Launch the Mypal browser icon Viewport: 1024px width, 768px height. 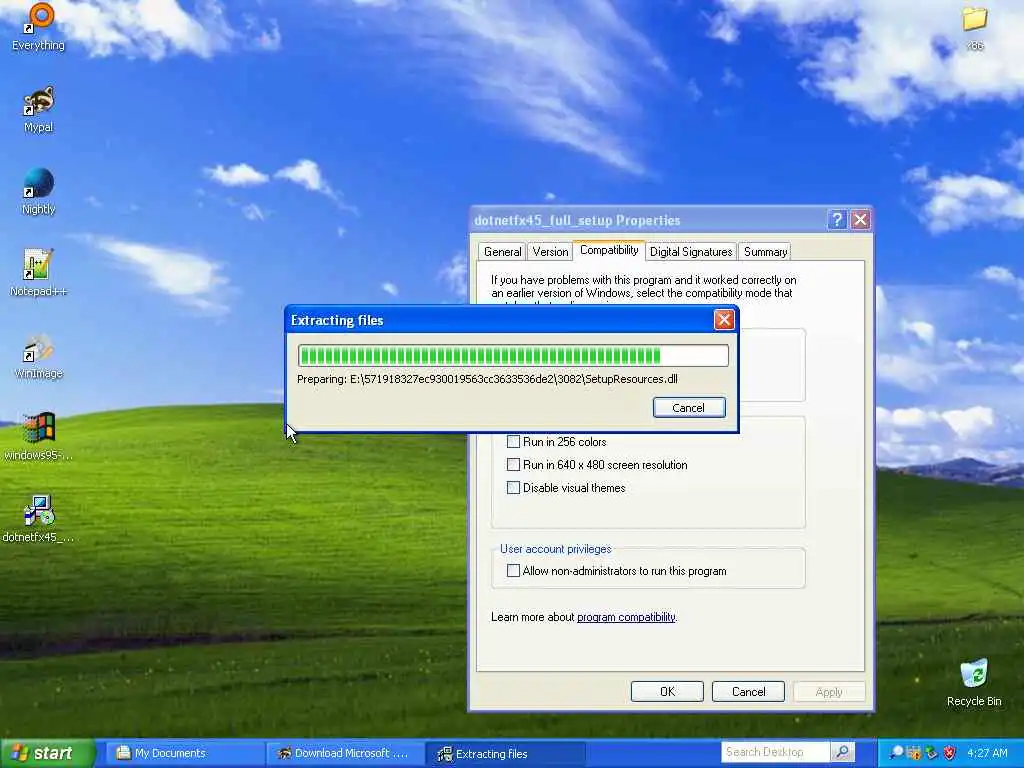click(39, 109)
